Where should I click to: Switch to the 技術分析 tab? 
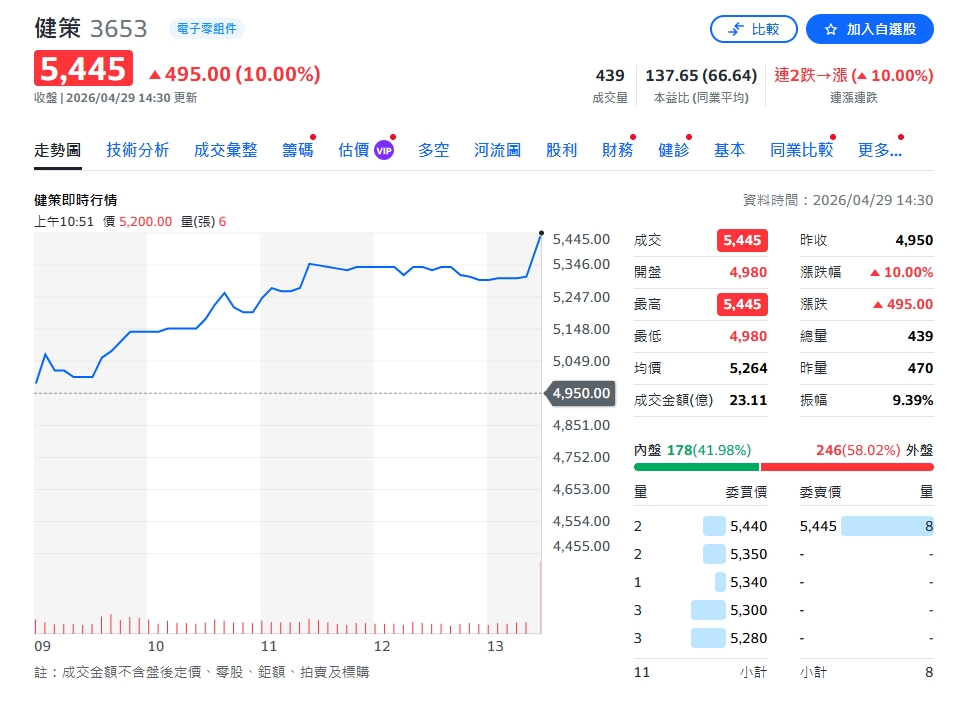click(137, 148)
